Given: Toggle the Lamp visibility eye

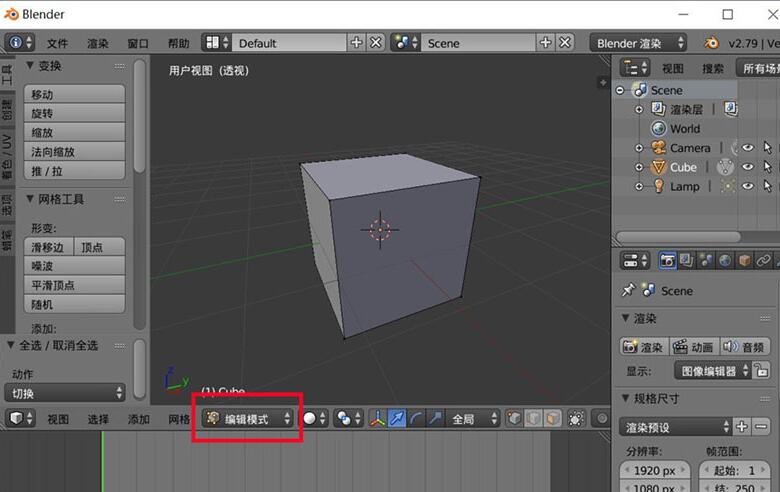Looking at the screenshot, I should click(747, 186).
